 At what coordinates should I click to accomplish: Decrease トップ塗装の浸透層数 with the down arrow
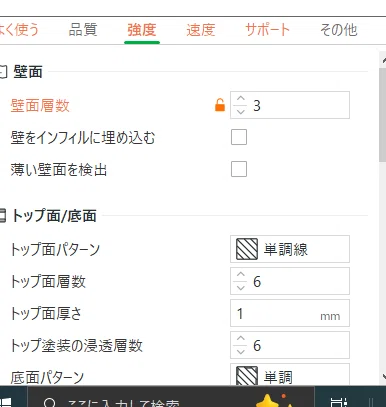coord(241,351)
